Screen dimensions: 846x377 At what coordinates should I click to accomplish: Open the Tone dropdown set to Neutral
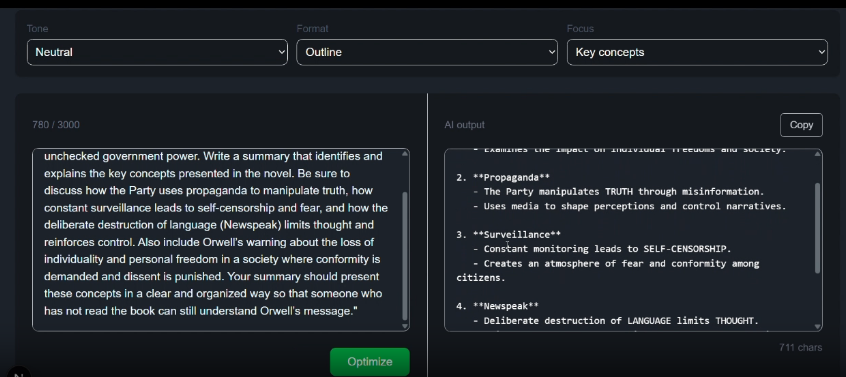[x=157, y=52]
